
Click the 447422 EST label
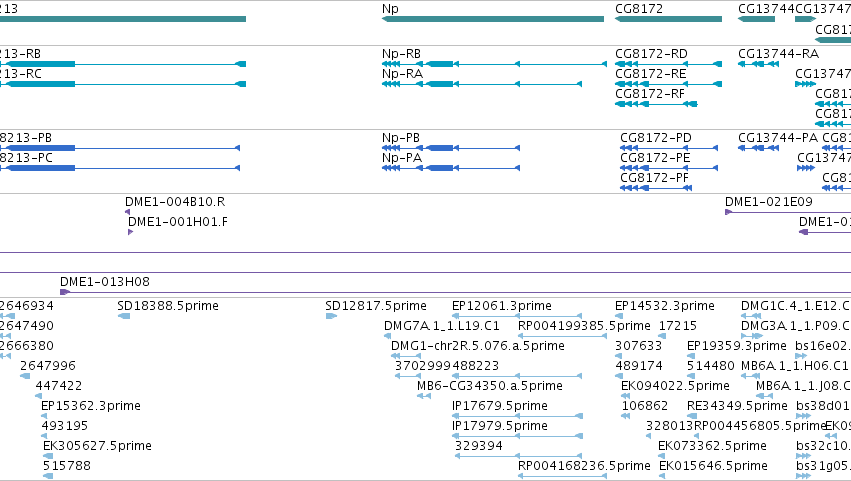coord(59,386)
